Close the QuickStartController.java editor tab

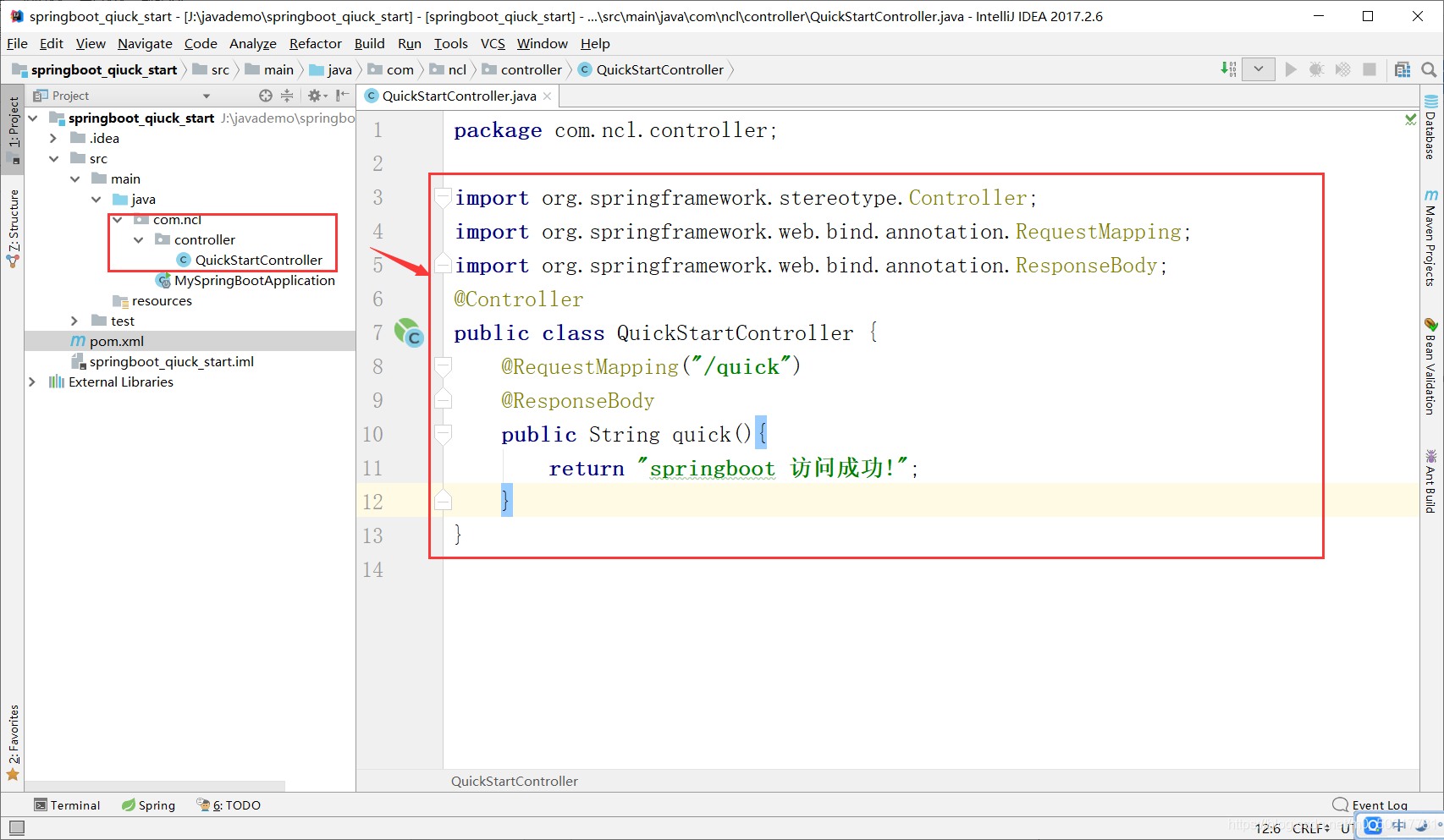(x=548, y=96)
